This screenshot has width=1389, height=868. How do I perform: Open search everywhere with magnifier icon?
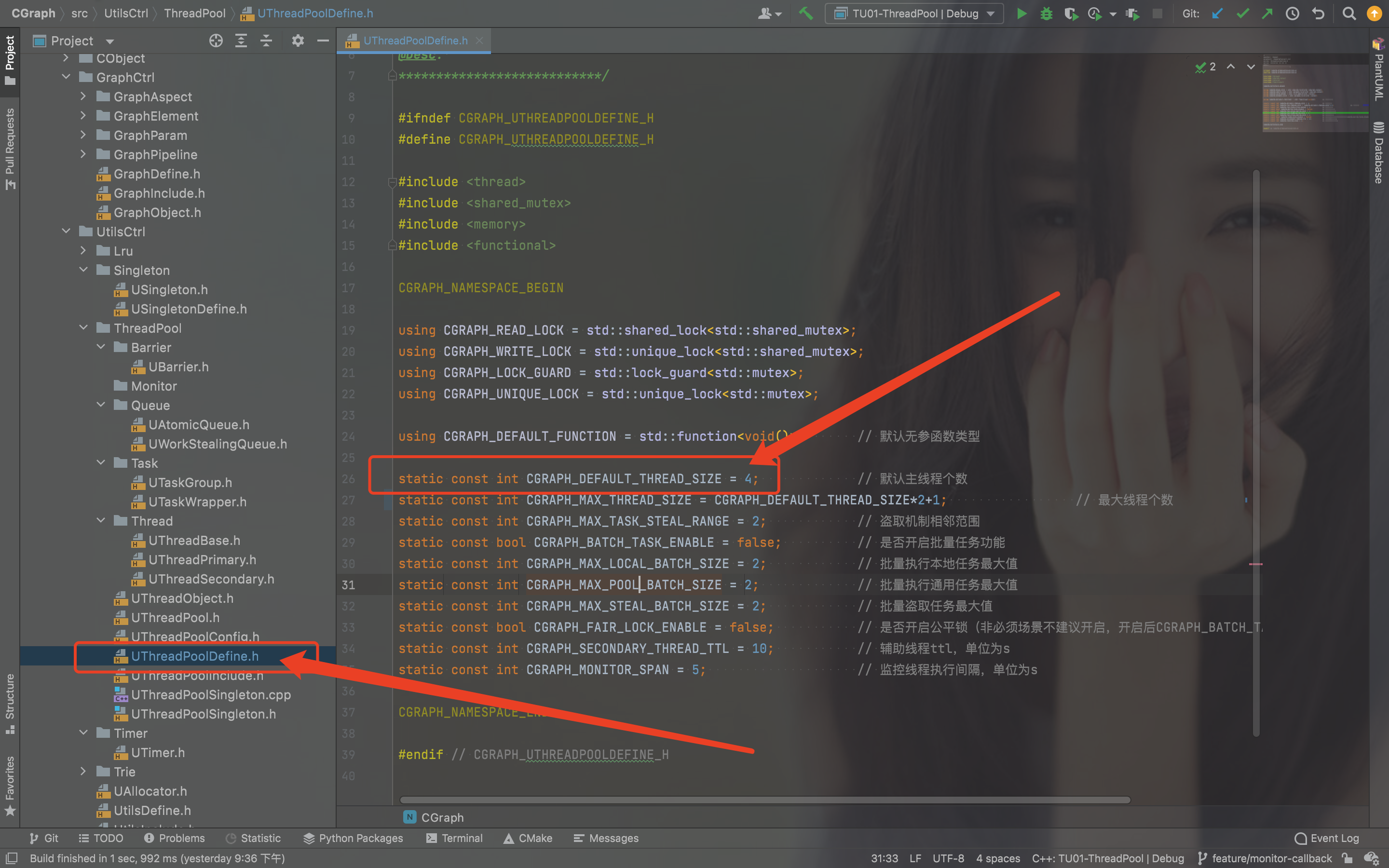point(1349,13)
